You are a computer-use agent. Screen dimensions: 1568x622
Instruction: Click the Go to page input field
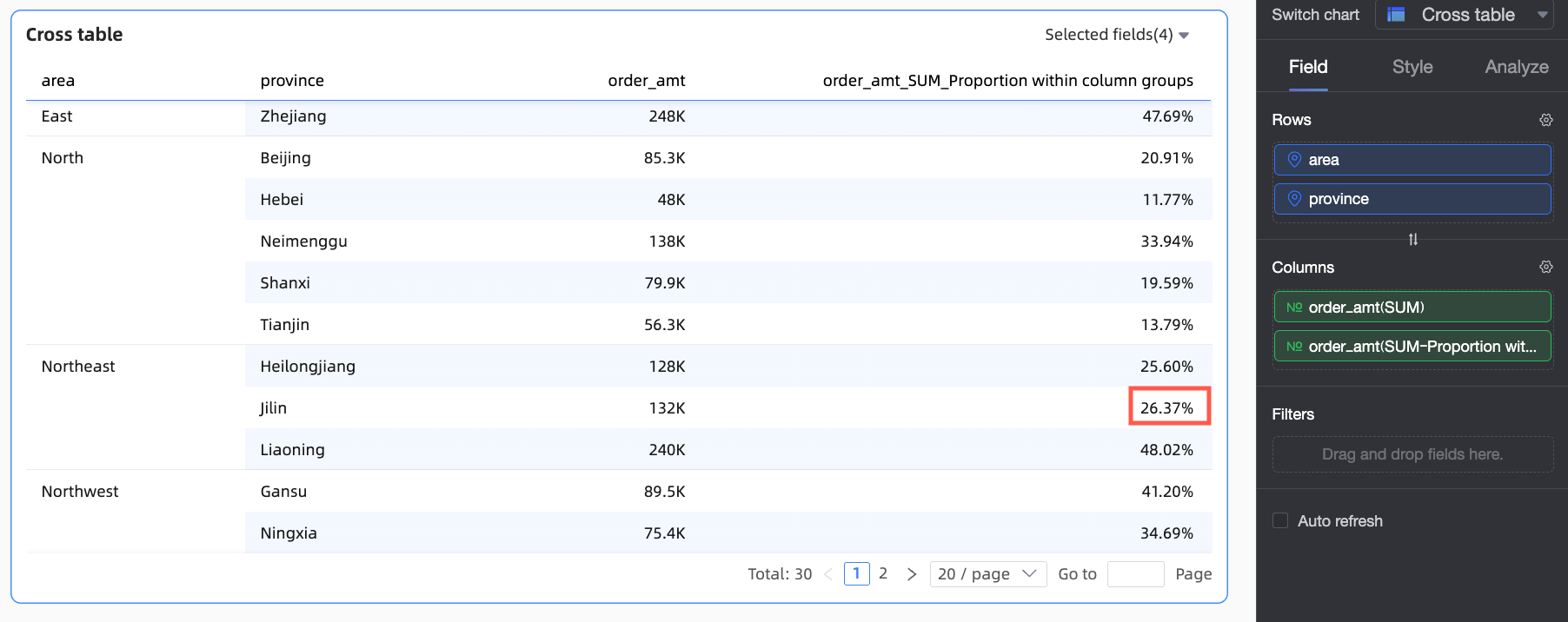point(1135,574)
